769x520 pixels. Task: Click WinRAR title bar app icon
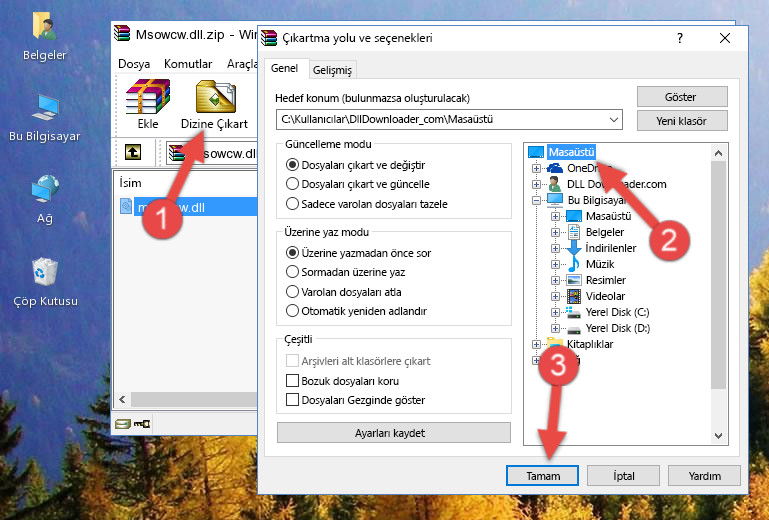[122, 33]
